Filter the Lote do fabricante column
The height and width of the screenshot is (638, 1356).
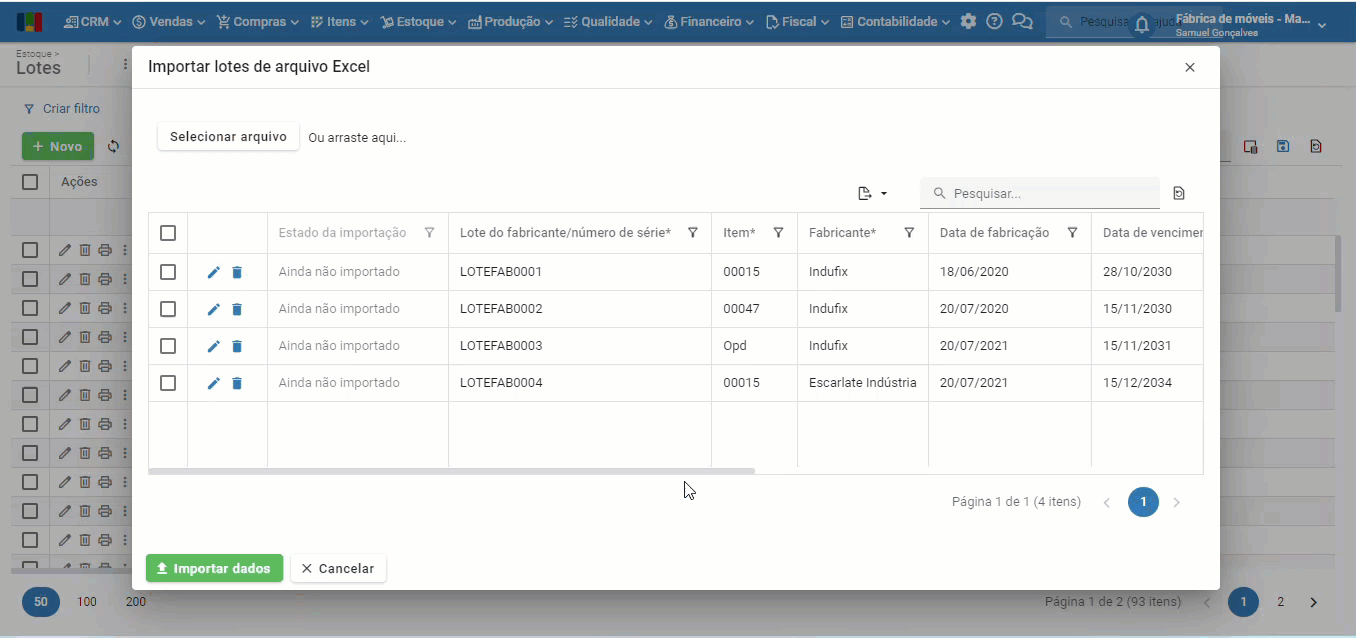tap(692, 233)
